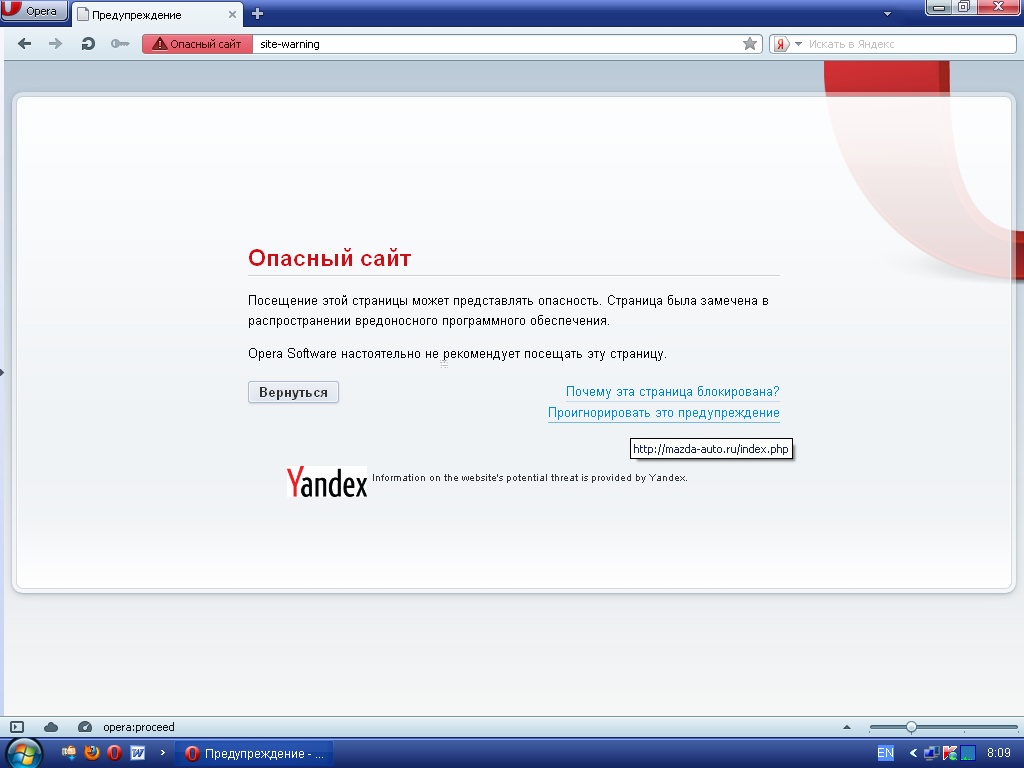1024x768 pixels.
Task: Open the Opera main menu button
Action: click(x=34, y=10)
